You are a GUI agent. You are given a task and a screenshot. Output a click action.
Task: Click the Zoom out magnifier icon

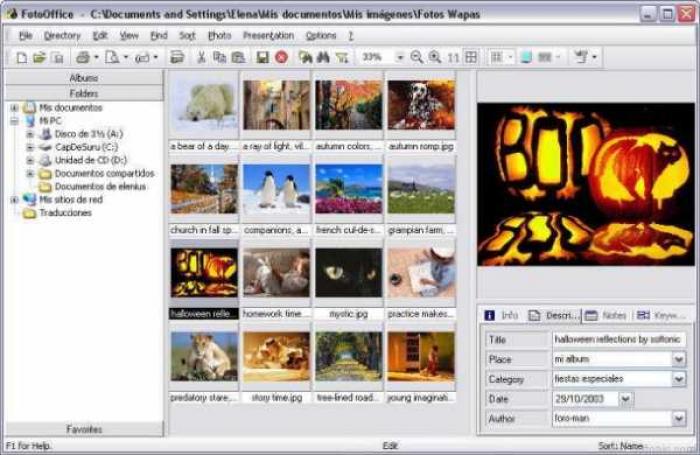tap(417, 58)
